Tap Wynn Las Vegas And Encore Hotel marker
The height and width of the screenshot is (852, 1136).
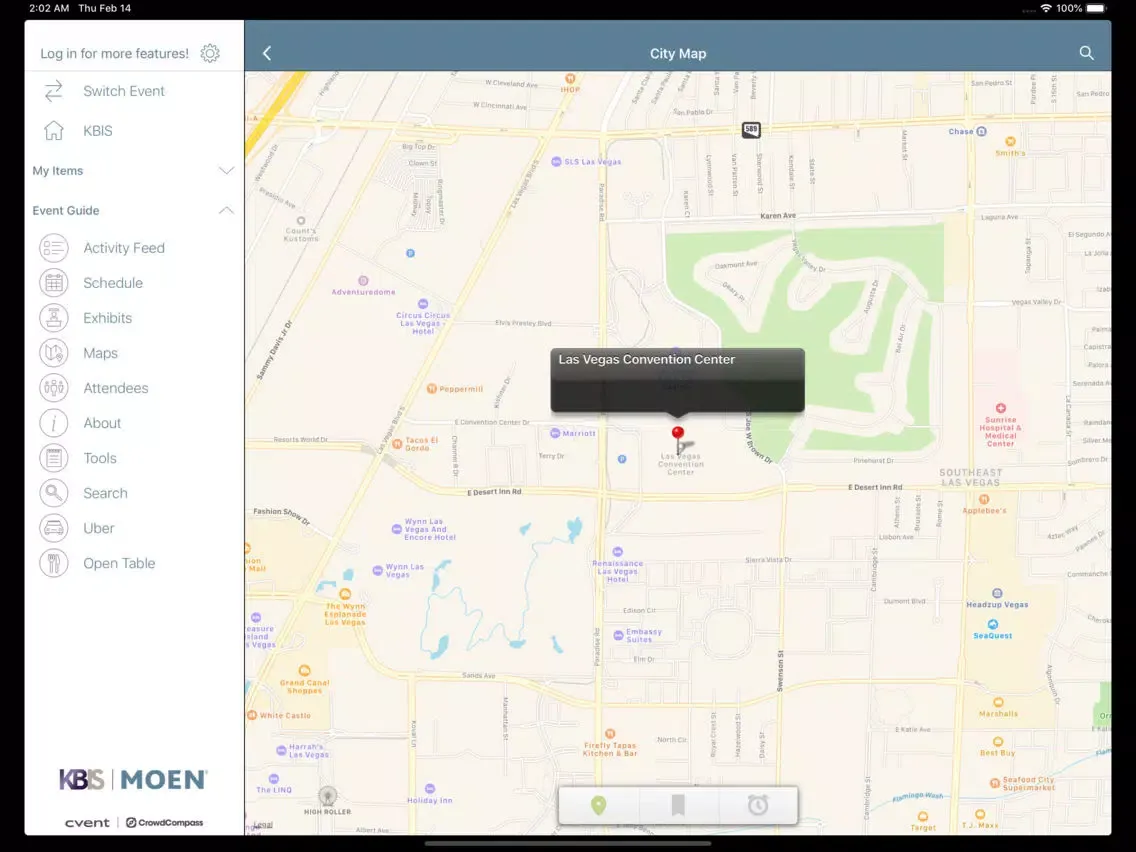396,529
